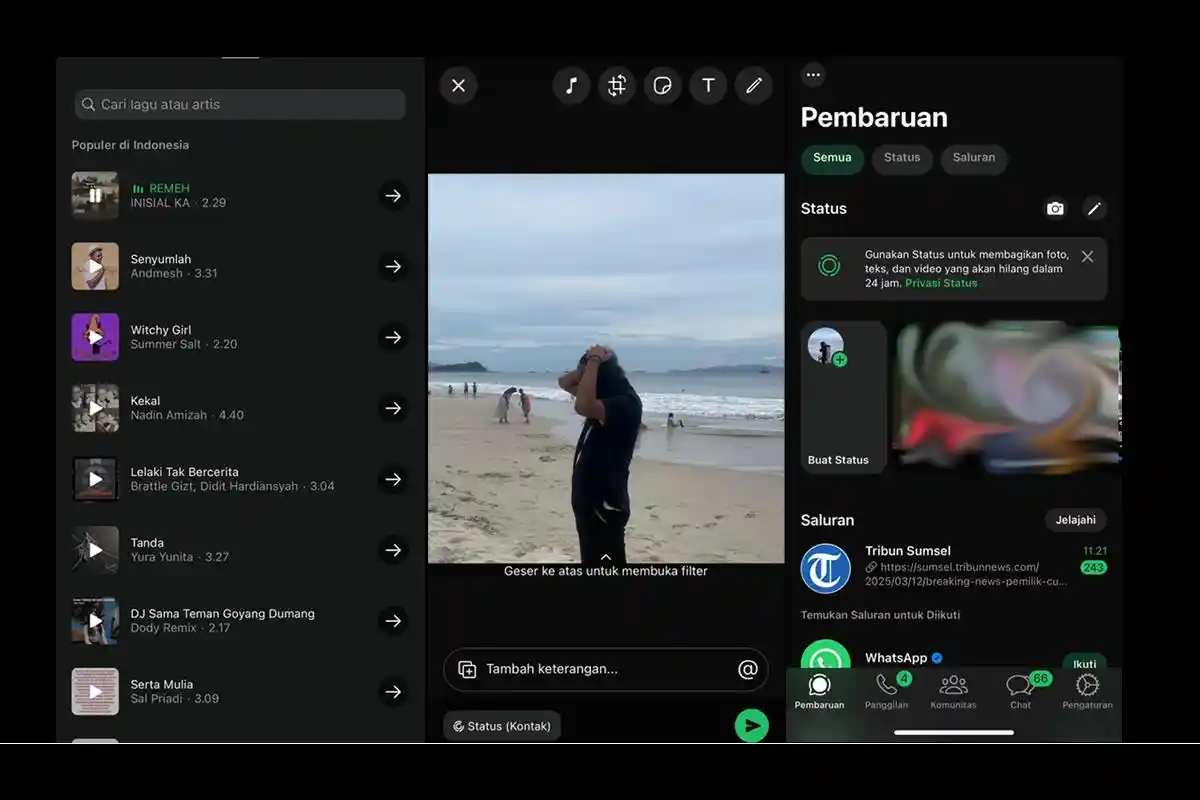The width and height of the screenshot is (1200, 800).
Task: Select the music note tool in editor toolbar
Action: click(571, 85)
